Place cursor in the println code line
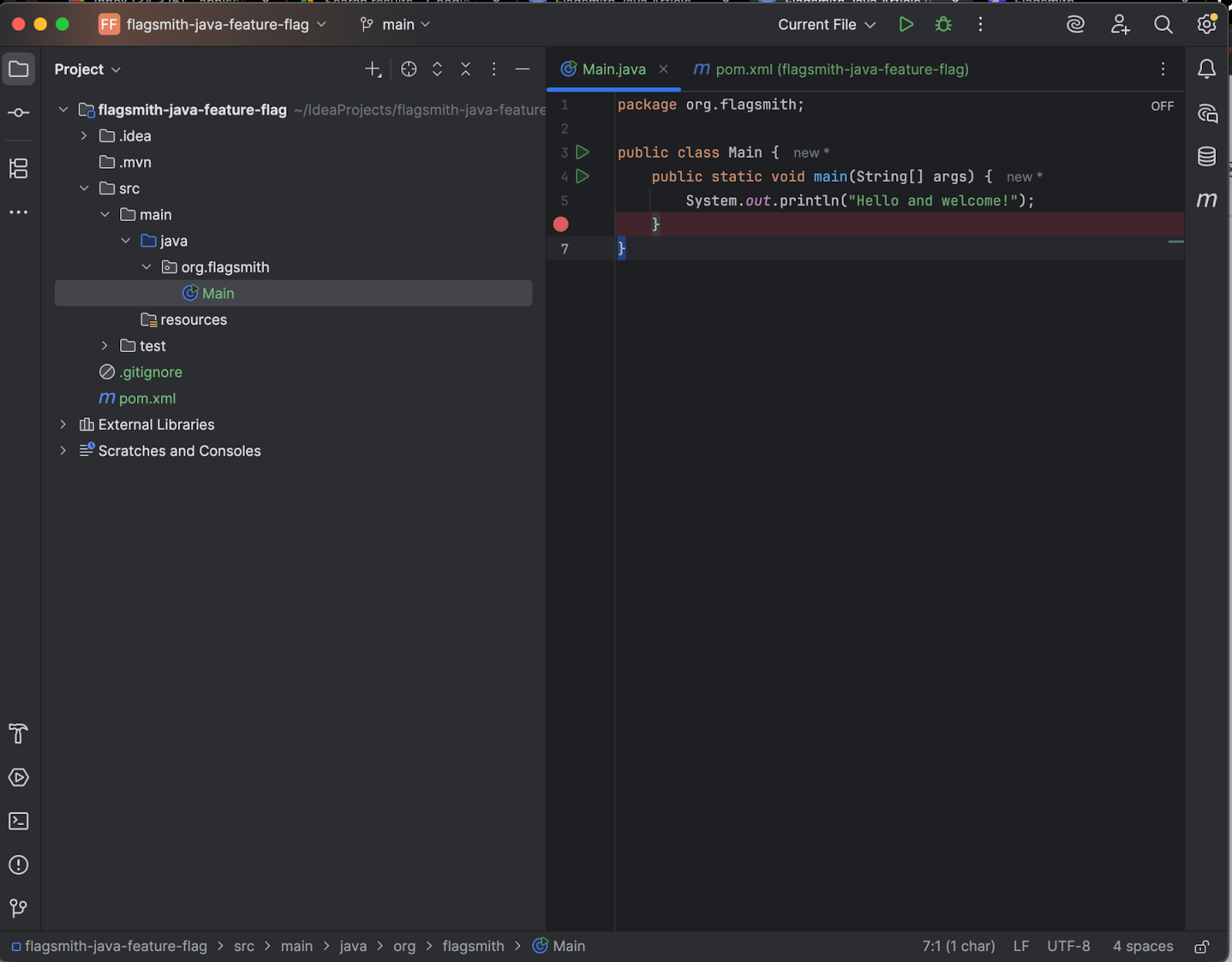The height and width of the screenshot is (962, 1232). (x=860, y=201)
